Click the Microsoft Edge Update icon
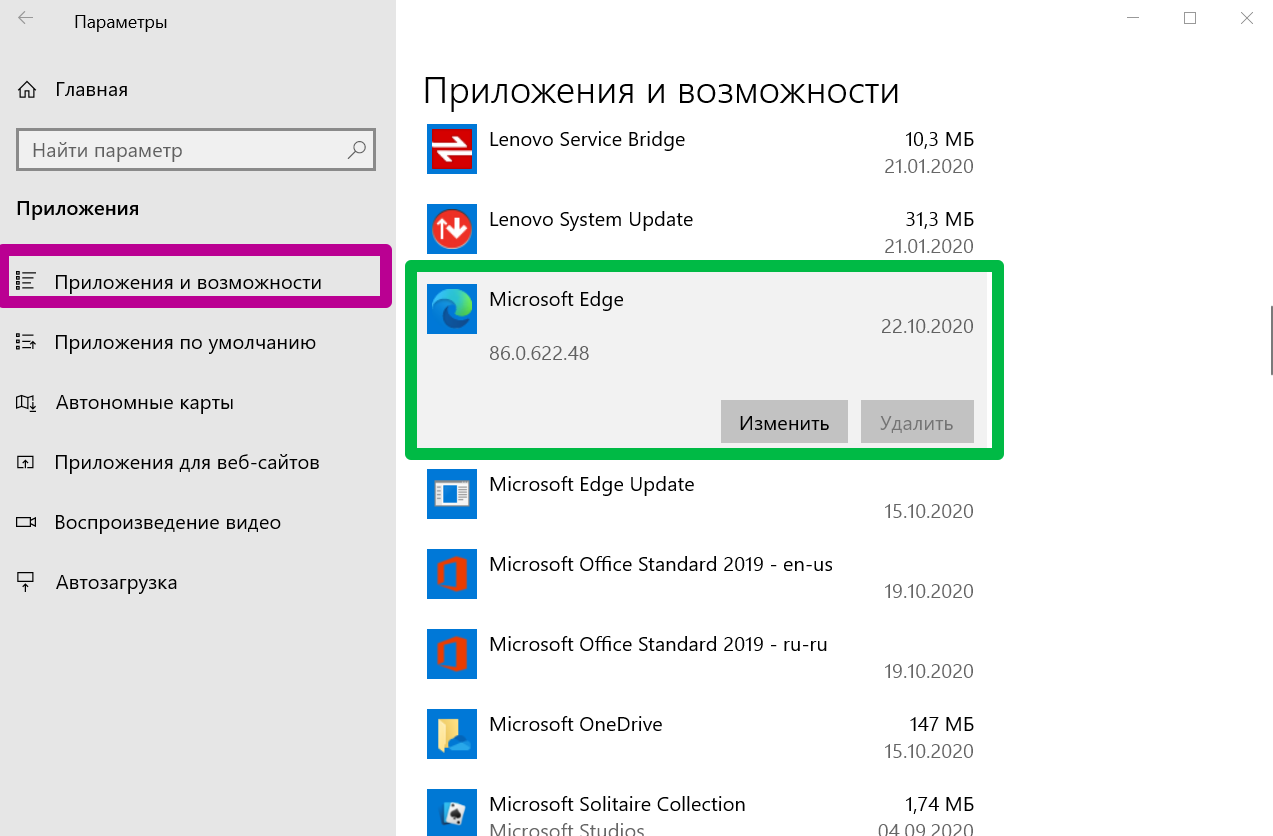The image size is (1273, 836). coord(452,494)
